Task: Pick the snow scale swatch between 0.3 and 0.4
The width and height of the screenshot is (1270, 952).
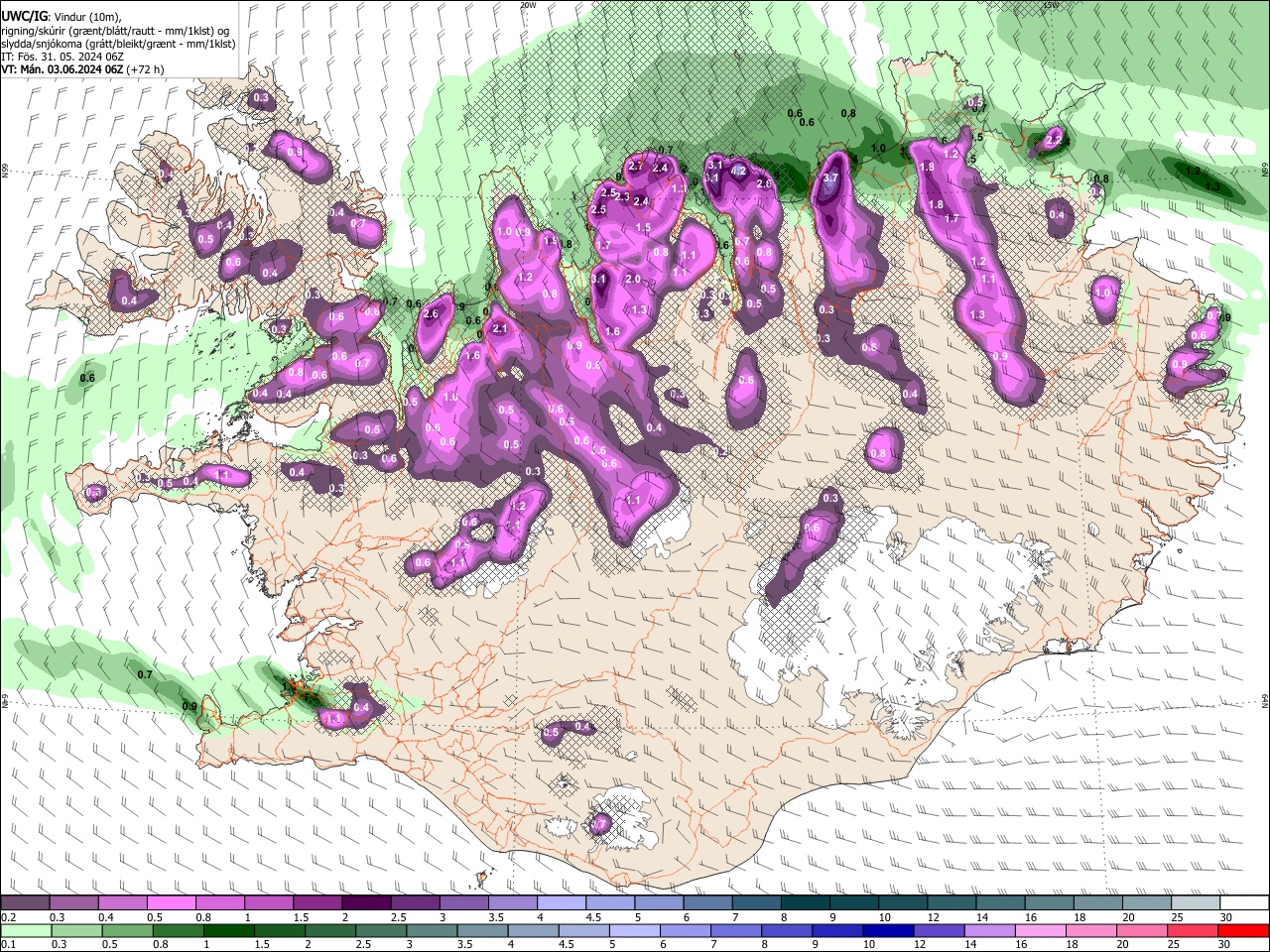Action: pyautogui.click(x=73, y=903)
